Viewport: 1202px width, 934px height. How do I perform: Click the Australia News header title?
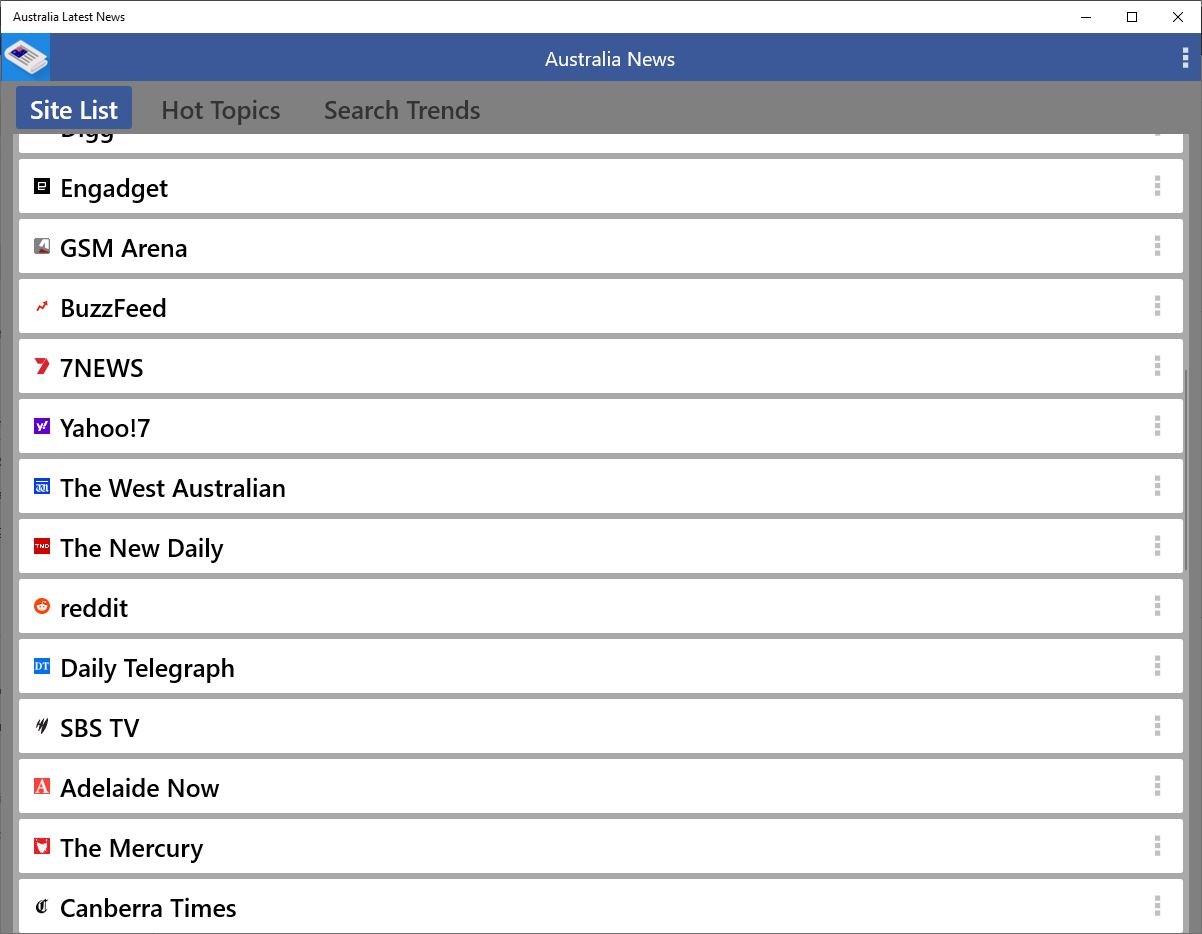[x=610, y=59]
